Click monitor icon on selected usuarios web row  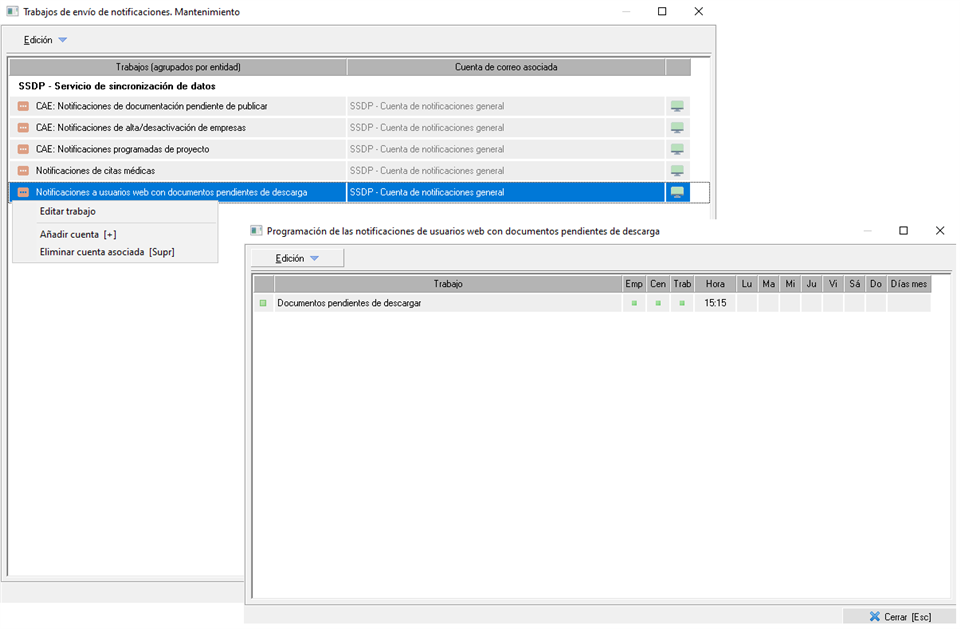[677, 192]
